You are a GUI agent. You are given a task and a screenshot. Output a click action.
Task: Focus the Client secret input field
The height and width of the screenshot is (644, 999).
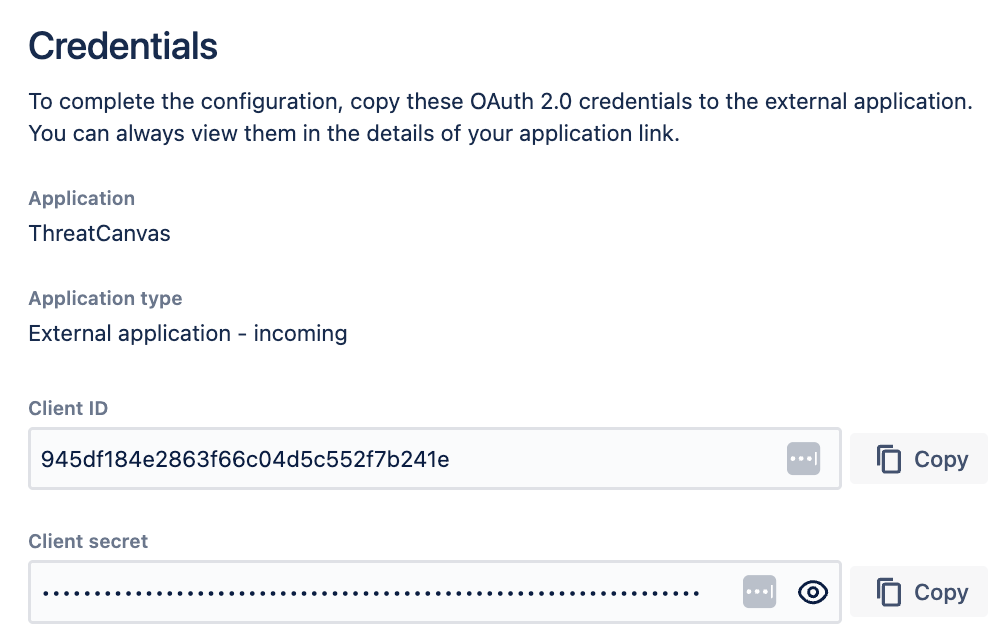click(435, 592)
